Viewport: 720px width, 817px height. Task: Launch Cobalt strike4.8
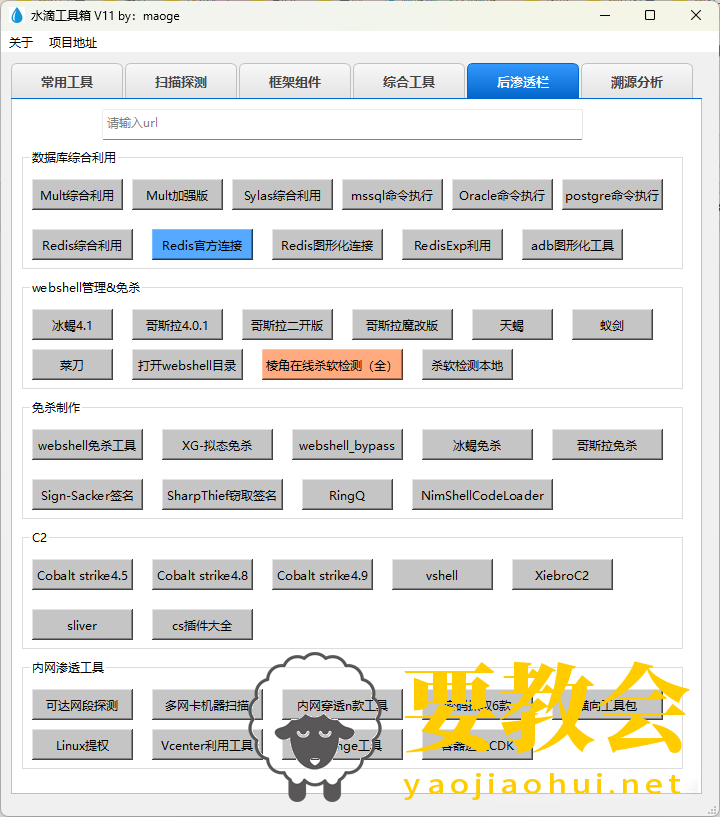pyautogui.click(x=202, y=575)
